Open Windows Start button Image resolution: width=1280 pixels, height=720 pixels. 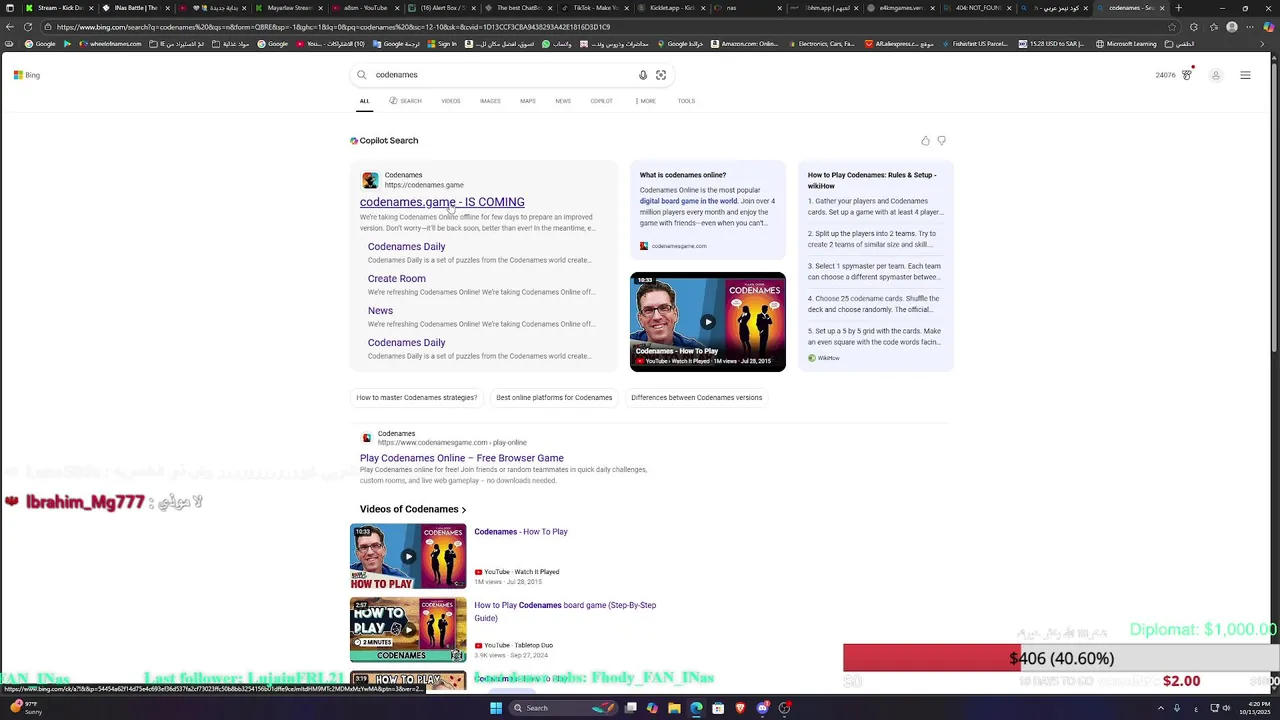495,708
